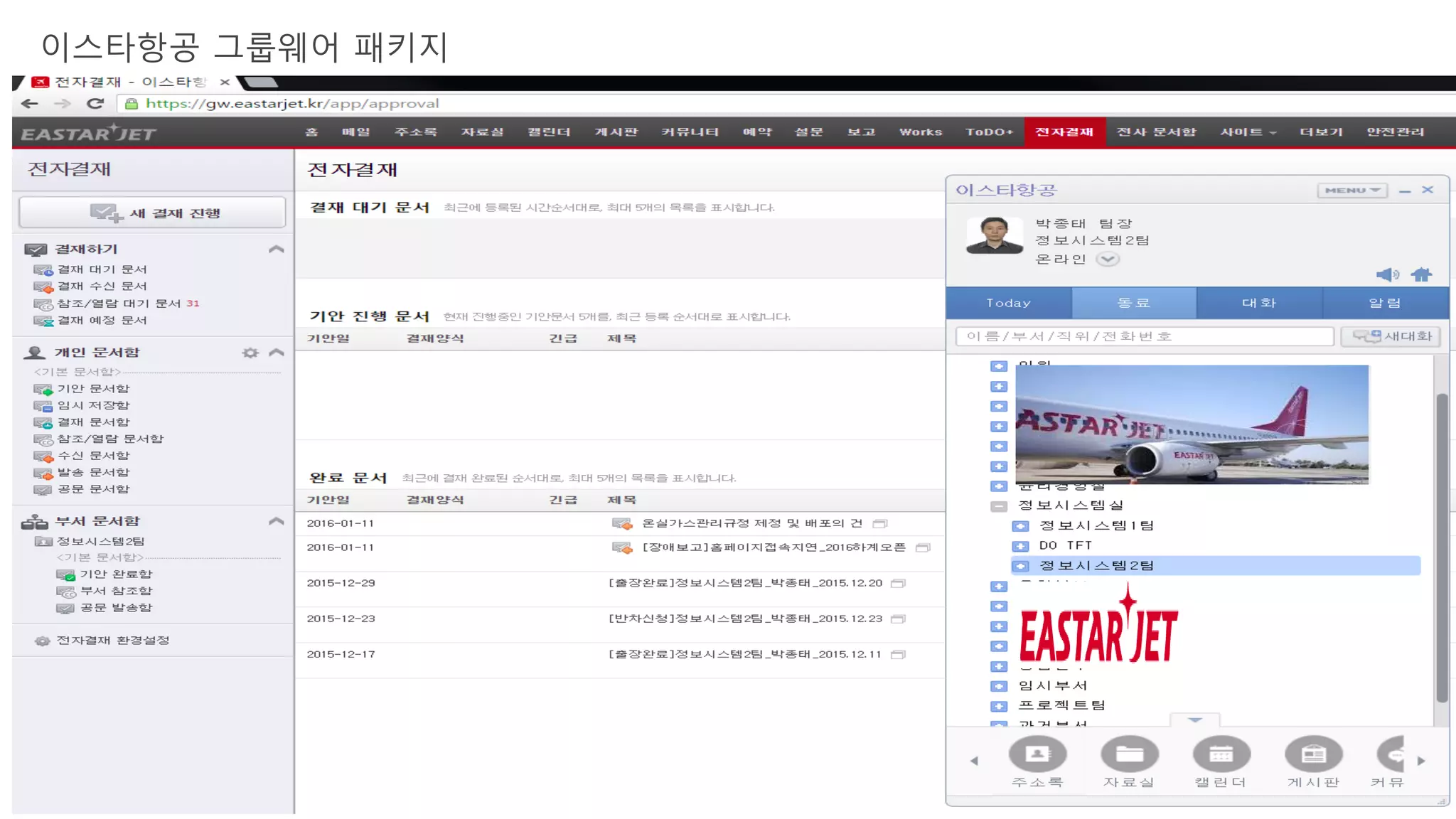Expand the DO TFT node
Viewport: 1456px width, 819px height.
tap(1021, 546)
